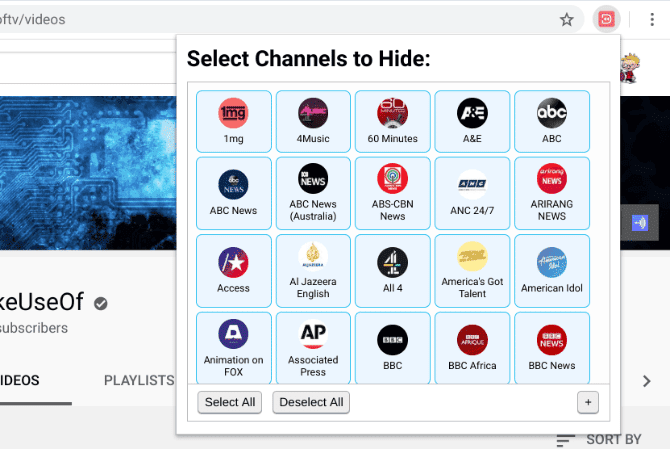The image size is (670, 449).
Task: Select America's Got Talent channel
Action: pos(472,271)
